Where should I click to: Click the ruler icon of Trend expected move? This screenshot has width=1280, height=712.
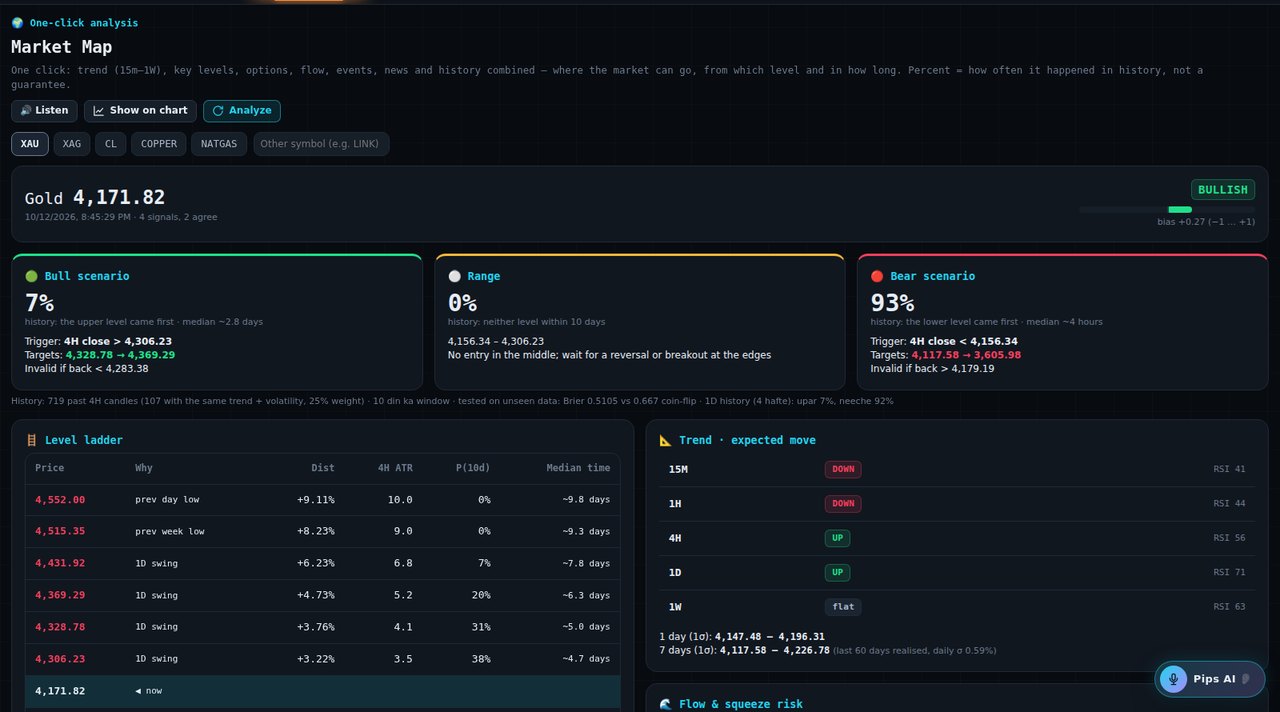(x=666, y=440)
